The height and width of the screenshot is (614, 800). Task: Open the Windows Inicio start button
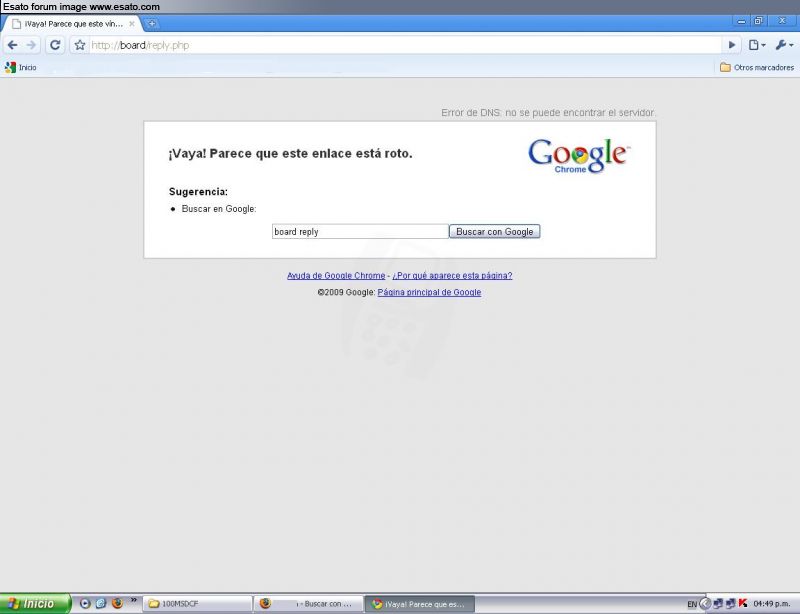click(x=35, y=603)
